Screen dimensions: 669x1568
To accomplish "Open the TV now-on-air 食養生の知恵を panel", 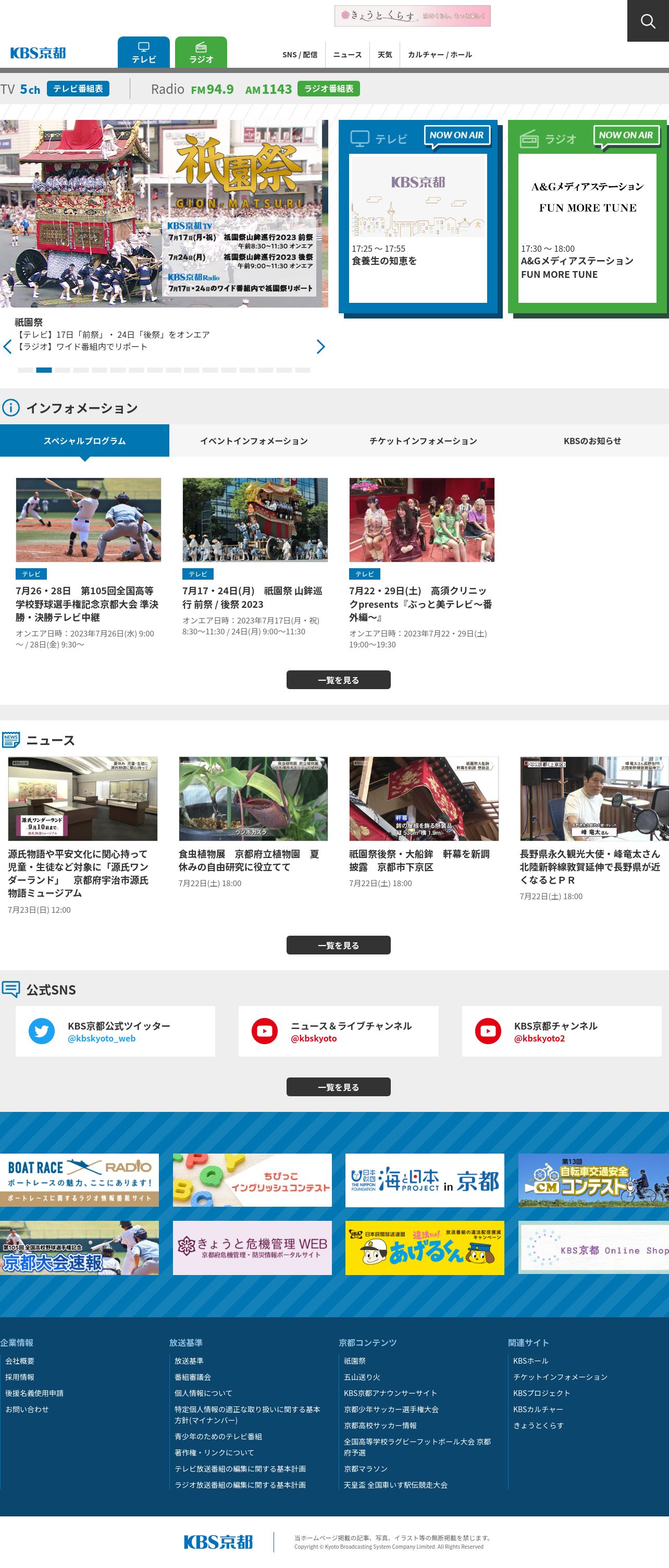I will click(418, 228).
